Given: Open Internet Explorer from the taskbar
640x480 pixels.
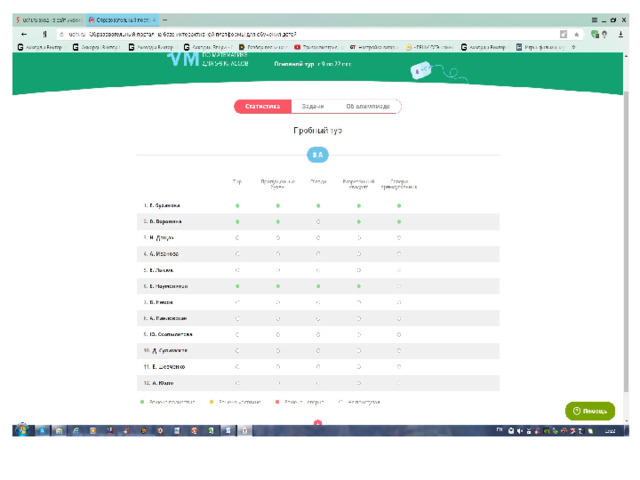Looking at the screenshot, I should point(76,431).
